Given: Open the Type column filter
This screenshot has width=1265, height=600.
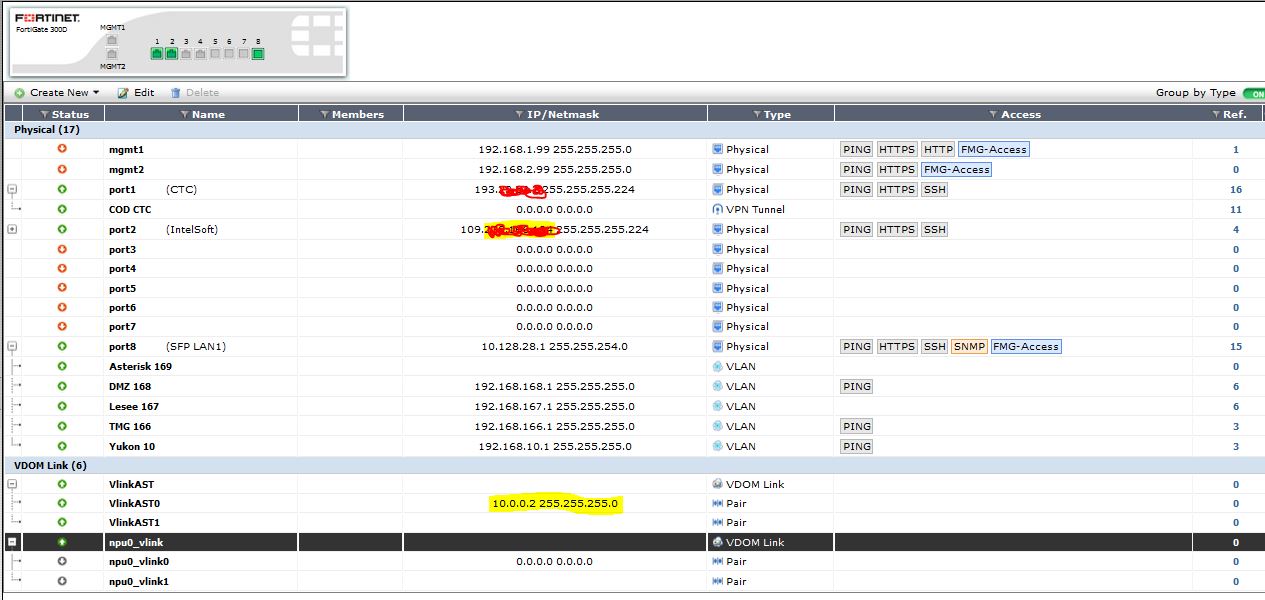Looking at the screenshot, I should pos(757,115).
